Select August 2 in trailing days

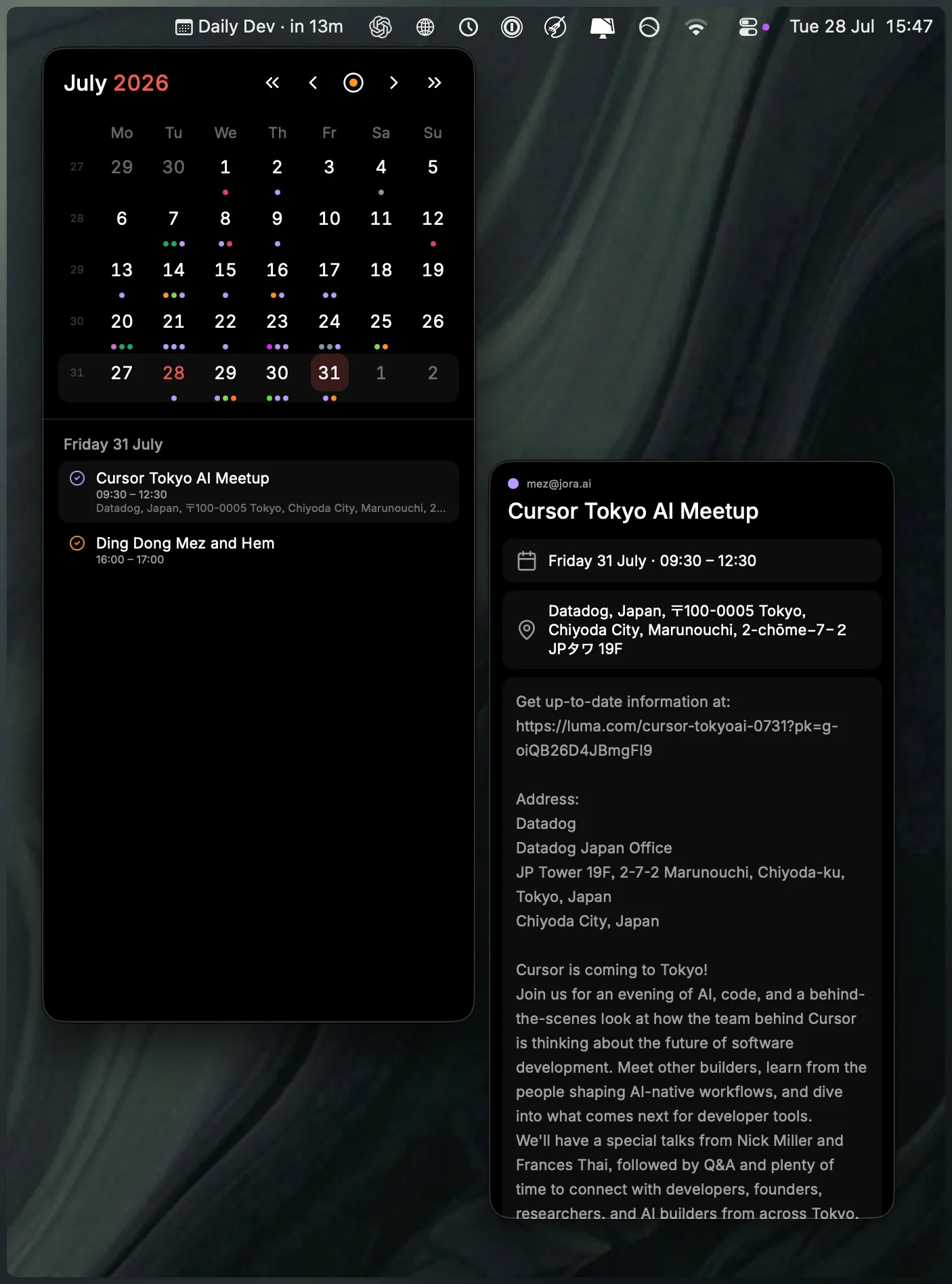coord(433,372)
